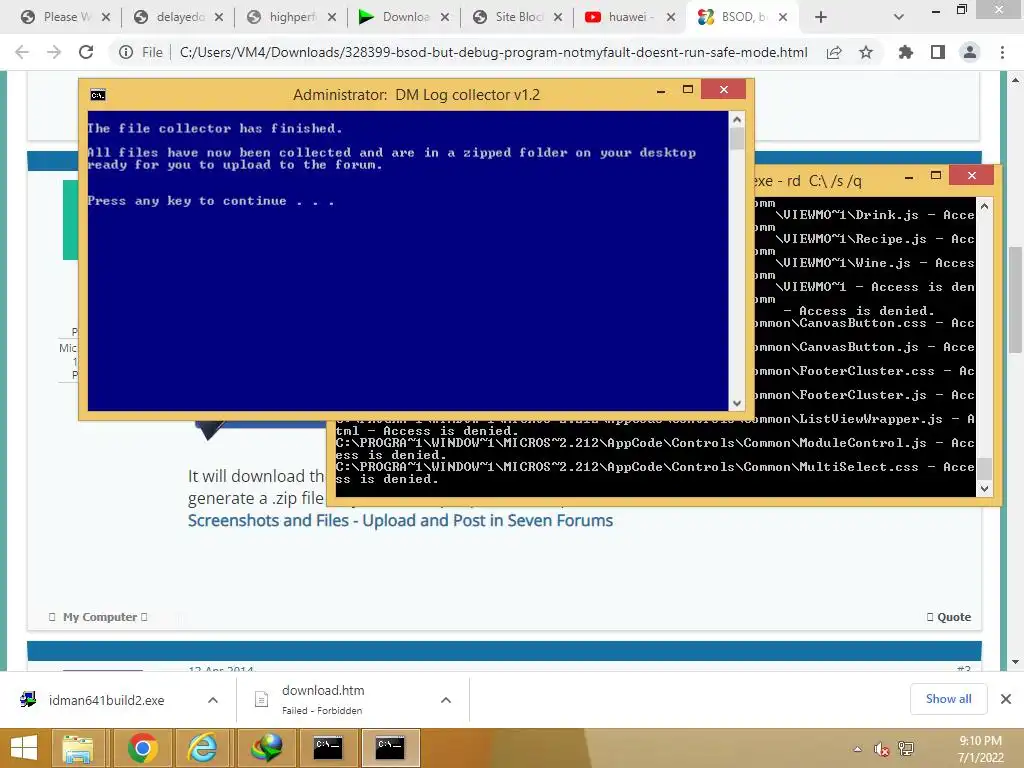Close the 'rd C:\ /s /q' console window

[x=972, y=176]
